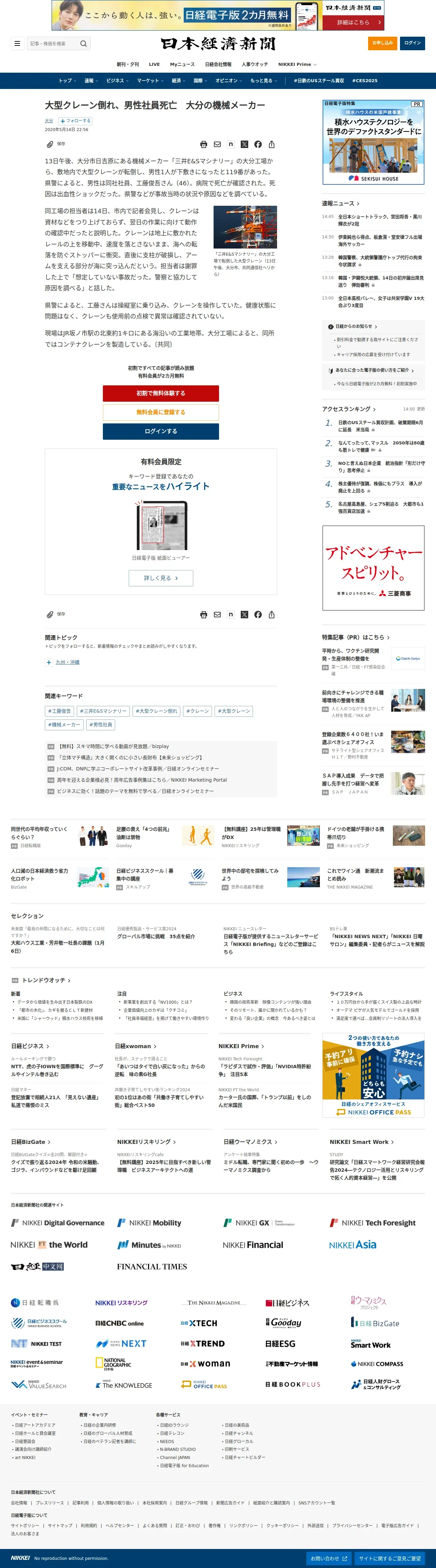436x1568 pixels.
Task: Open the 日経会社情報 menu item
Action: [218, 65]
